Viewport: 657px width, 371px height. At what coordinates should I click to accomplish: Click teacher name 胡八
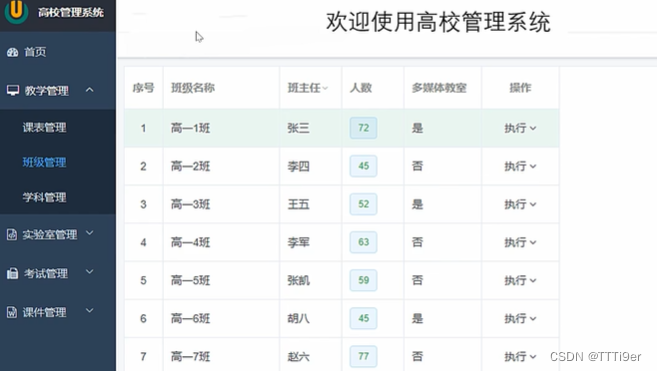pyautogui.click(x=298, y=318)
